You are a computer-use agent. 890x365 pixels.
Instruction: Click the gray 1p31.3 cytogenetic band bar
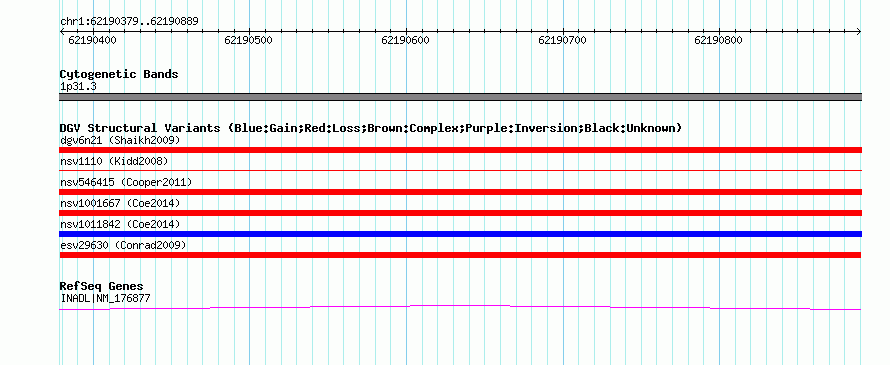coord(460,97)
